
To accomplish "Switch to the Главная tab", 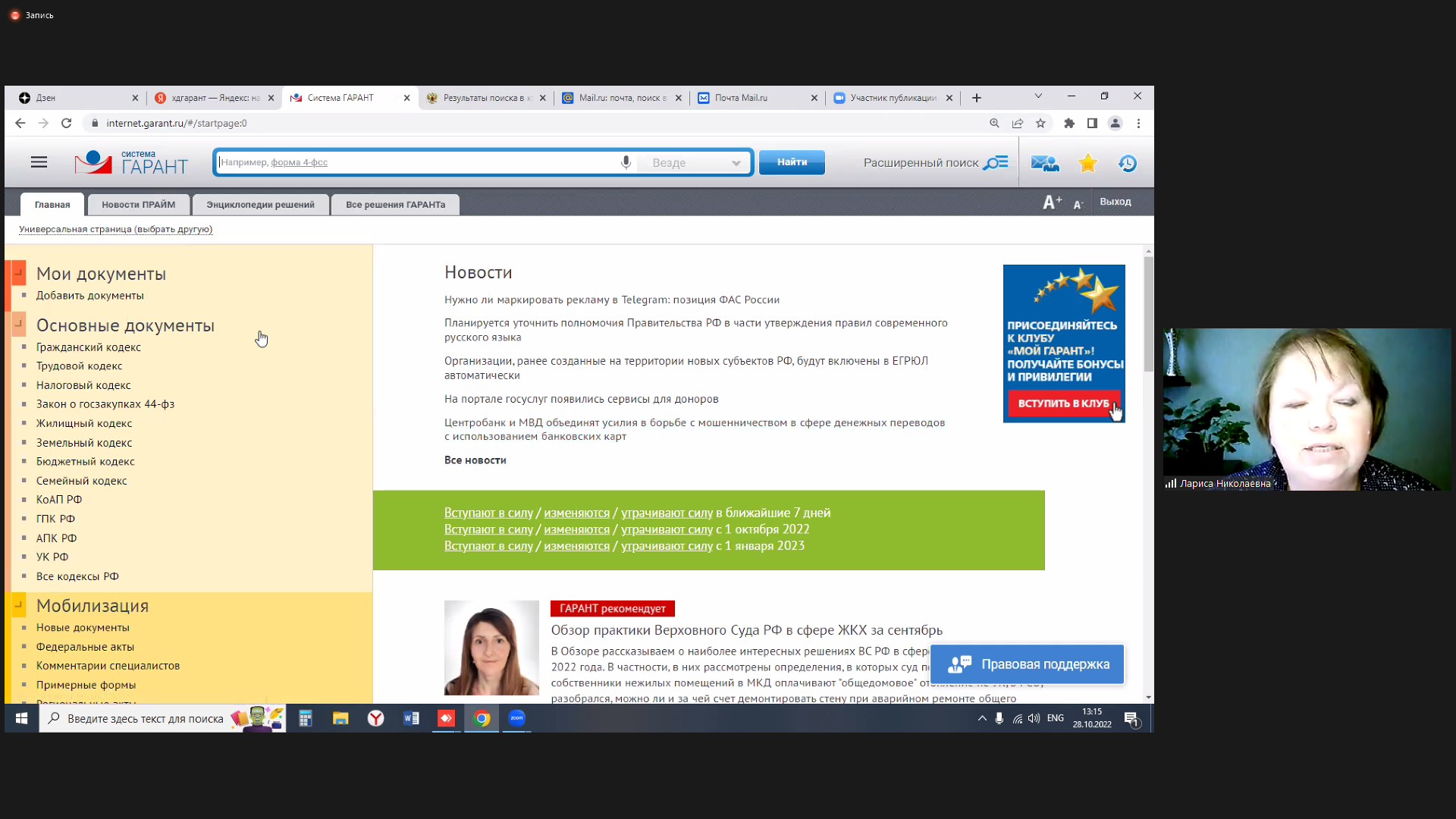I will pos(52,205).
